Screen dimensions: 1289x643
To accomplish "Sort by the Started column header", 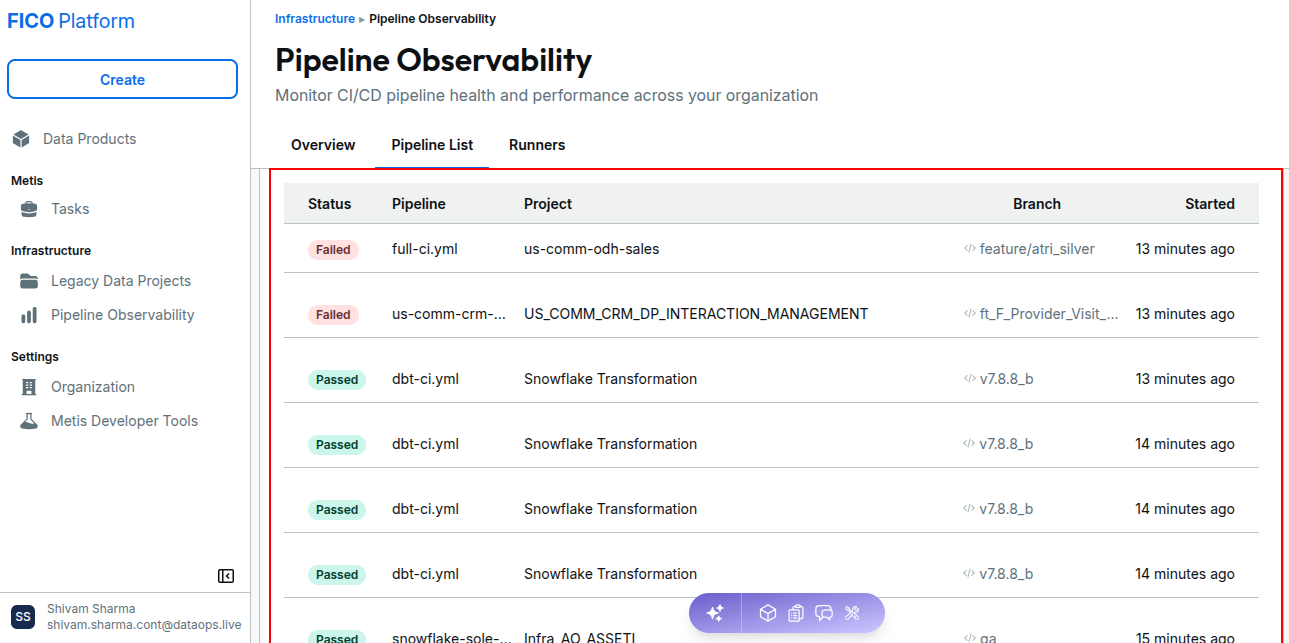I will pos(1210,204).
